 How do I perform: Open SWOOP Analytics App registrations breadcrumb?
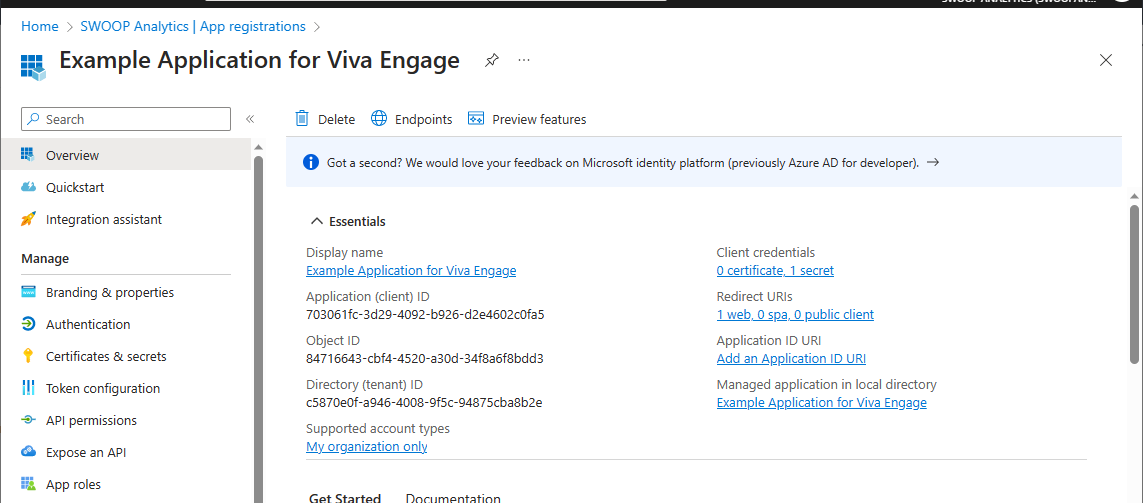click(x=193, y=26)
